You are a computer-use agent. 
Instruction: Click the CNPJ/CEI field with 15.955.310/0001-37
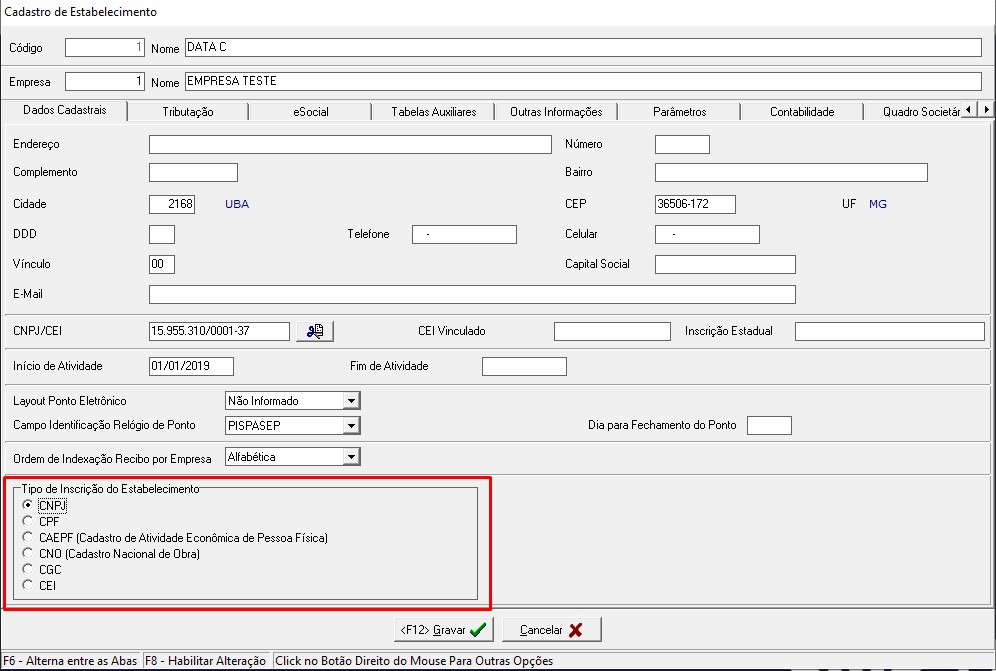point(219,331)
